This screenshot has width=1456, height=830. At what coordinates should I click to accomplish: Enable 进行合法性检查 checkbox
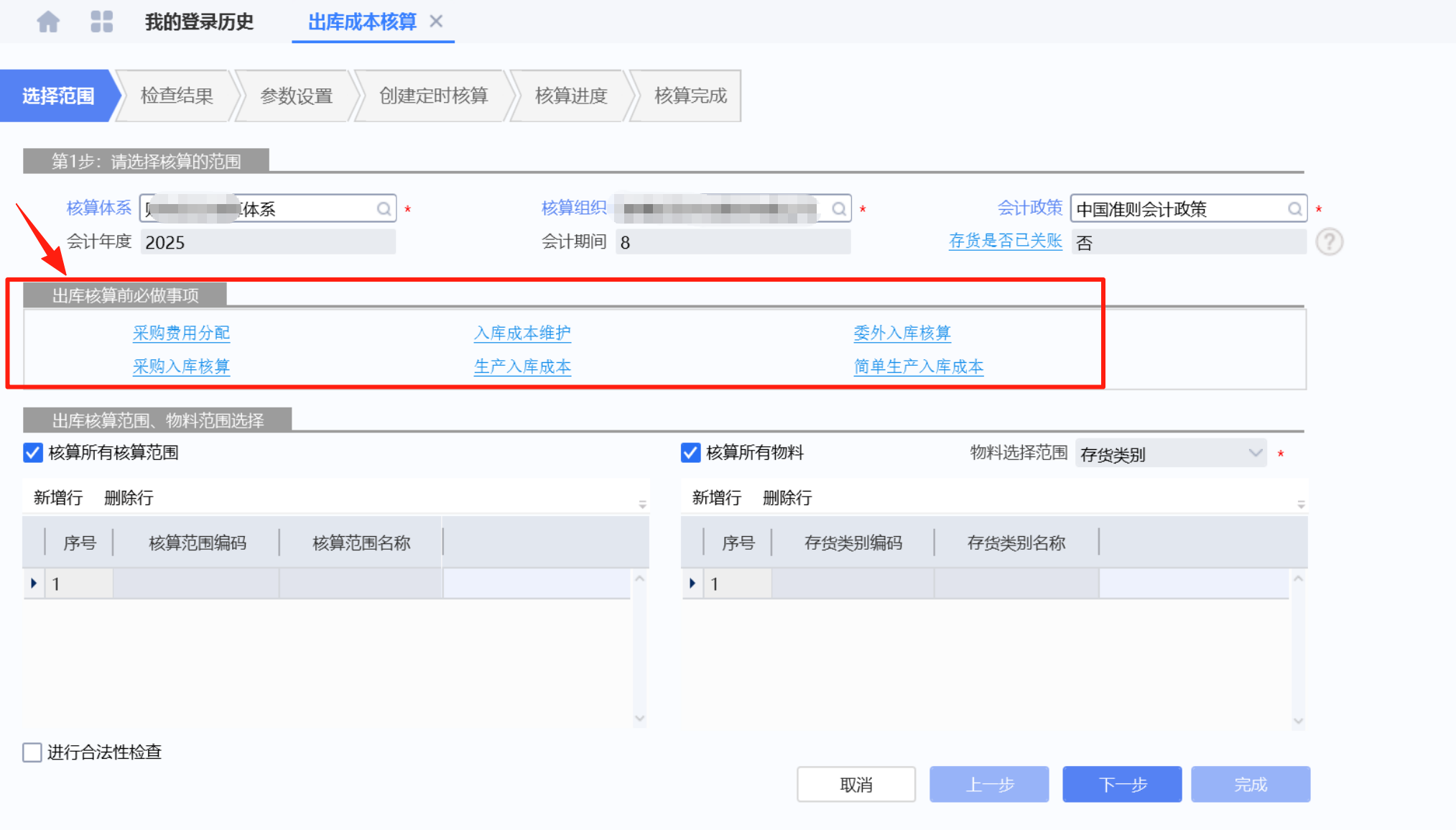click(32, 752)
